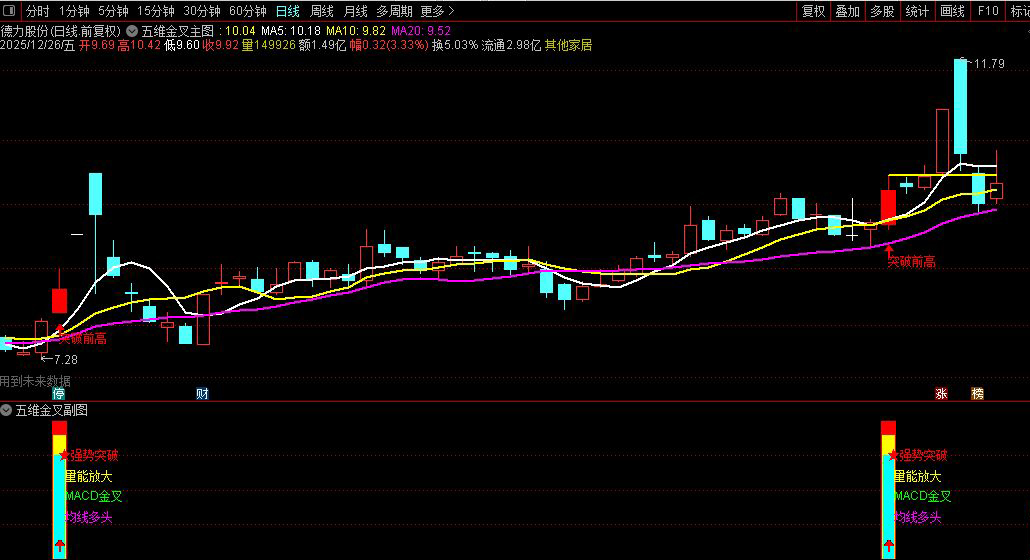Switch to the 月线 monthly chart
Image resolution: width=1030 pixels, height=560 pixels.
[x=356, y=11]
